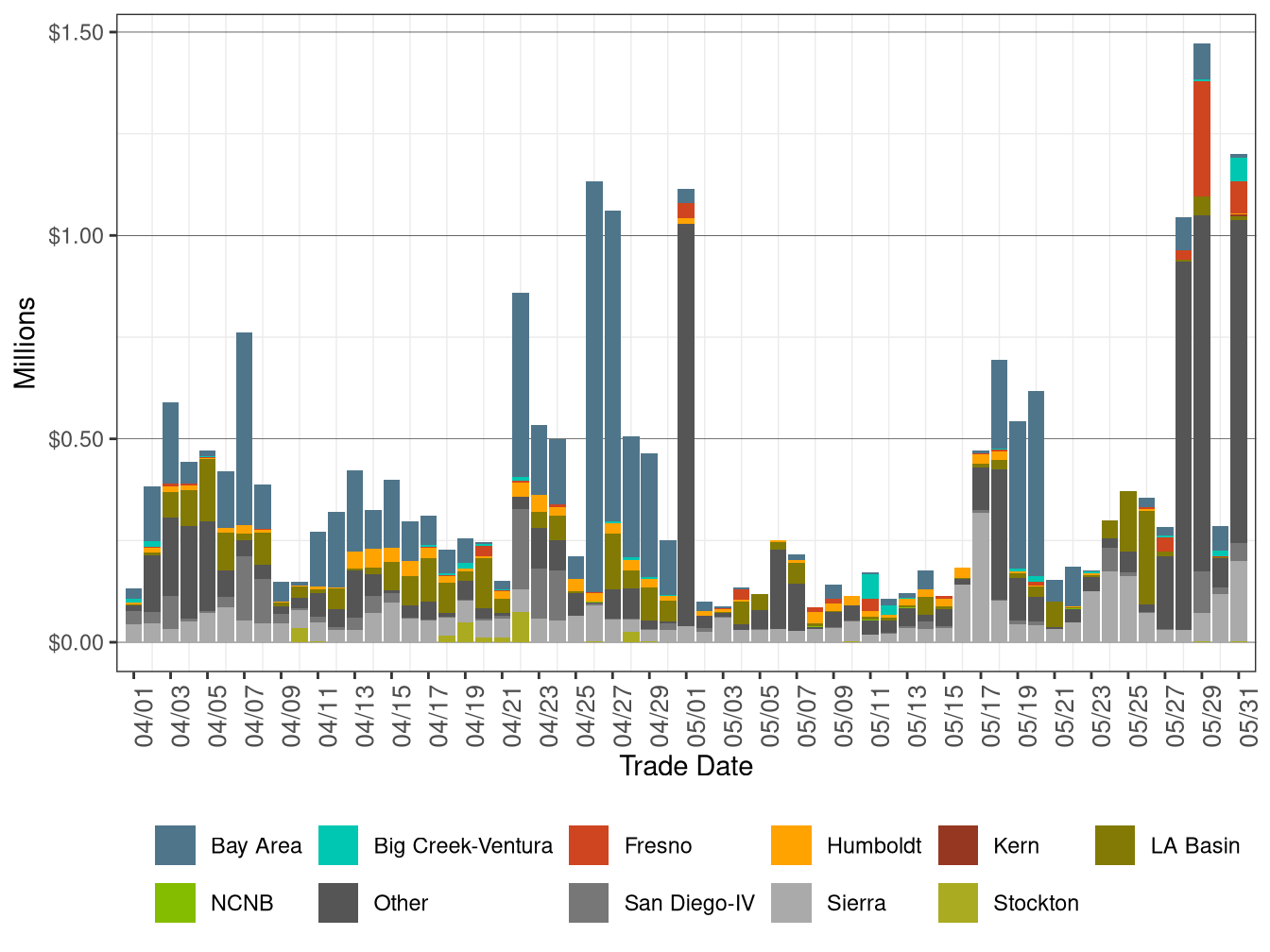Click the '$0.00' y-axis tick label
This screenshot has height=952, width=1270.
(77, 642)
